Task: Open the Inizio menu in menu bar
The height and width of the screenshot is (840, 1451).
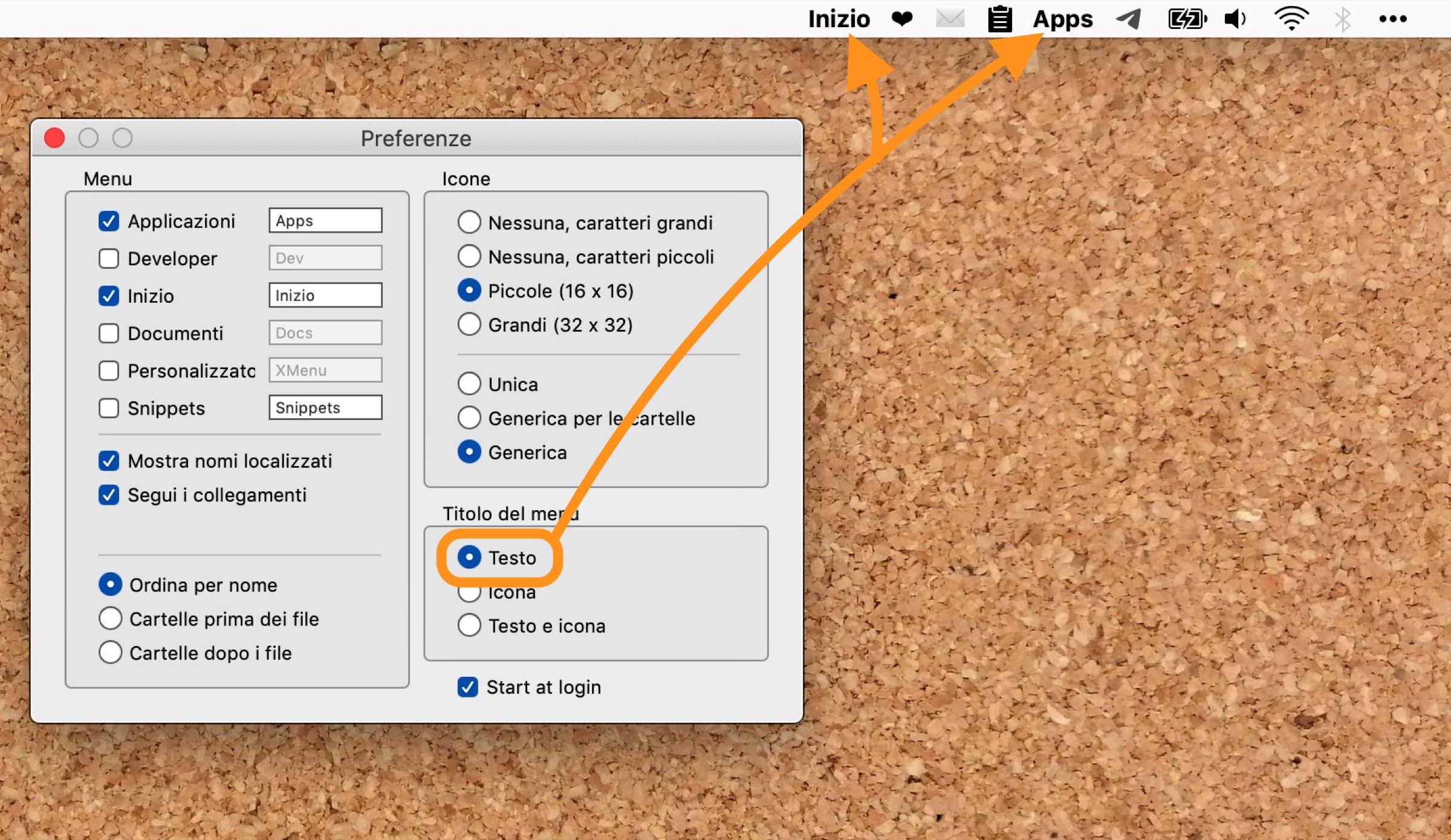Action: pyautogui.click(x=839, y=19)
